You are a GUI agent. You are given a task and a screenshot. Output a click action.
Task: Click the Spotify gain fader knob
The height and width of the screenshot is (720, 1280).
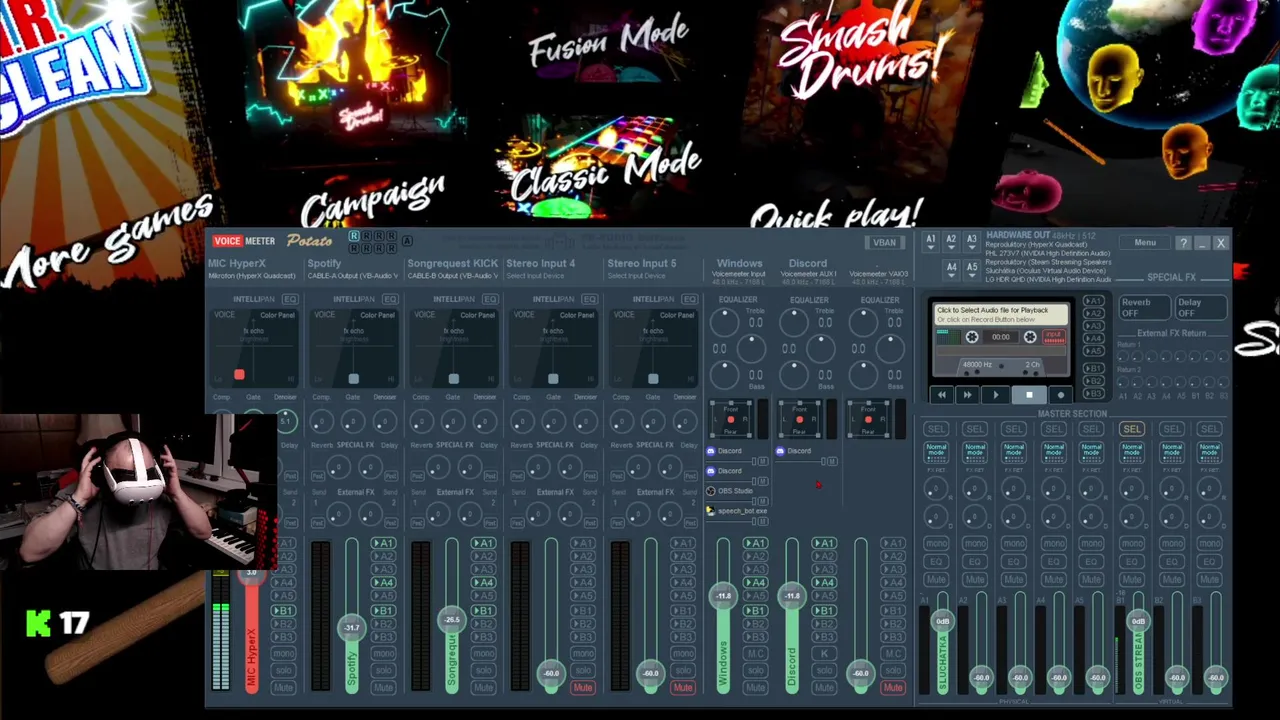coord(352,627)
